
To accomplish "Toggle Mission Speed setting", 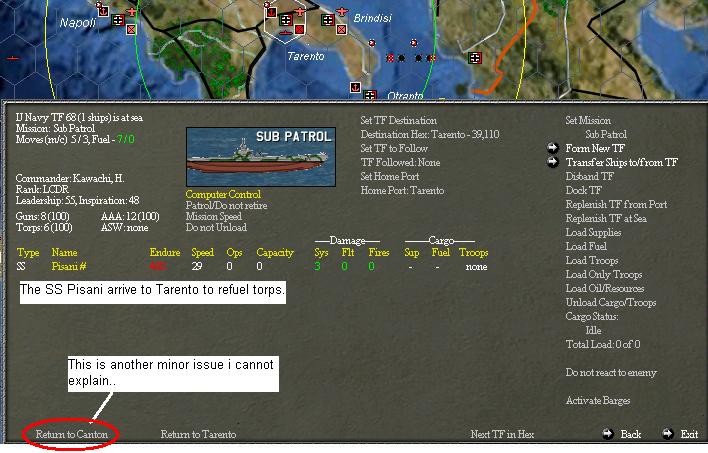I will tap(214, 216).
